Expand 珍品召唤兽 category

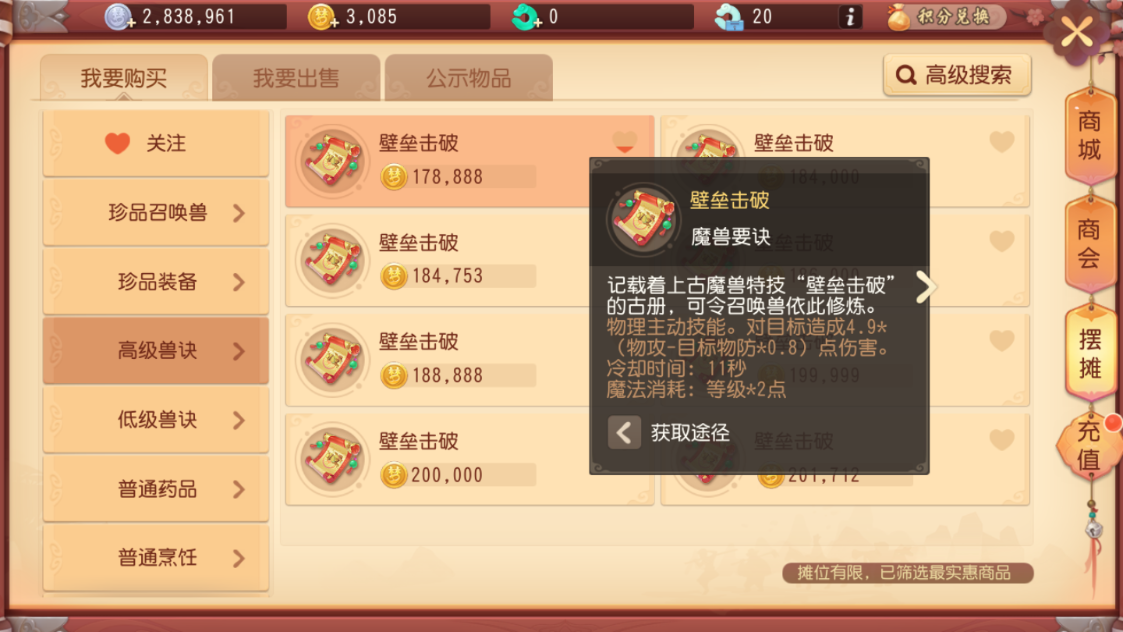coord(155,213)
